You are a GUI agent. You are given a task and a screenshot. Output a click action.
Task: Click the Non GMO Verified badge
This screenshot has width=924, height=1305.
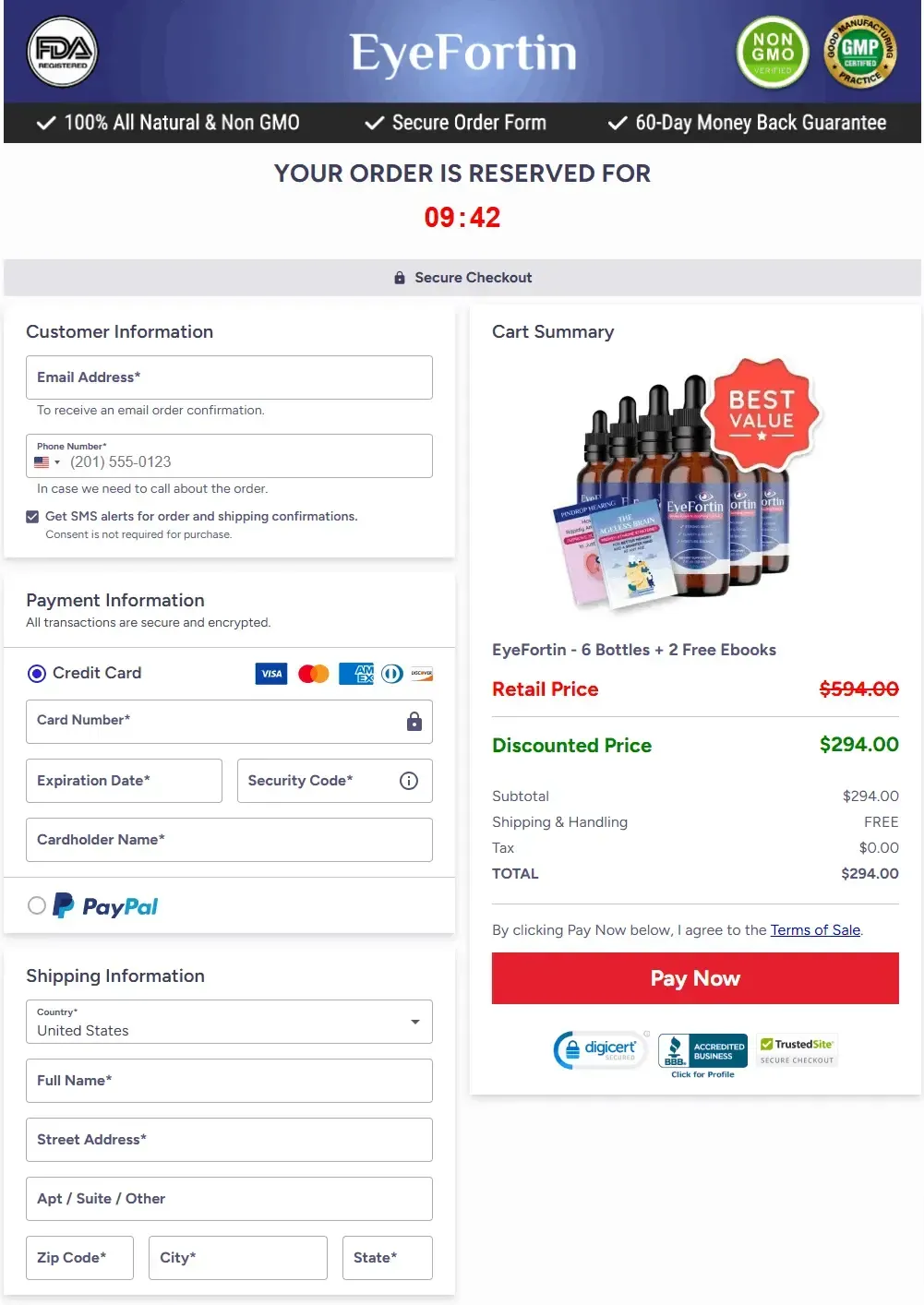pos(773,53)
